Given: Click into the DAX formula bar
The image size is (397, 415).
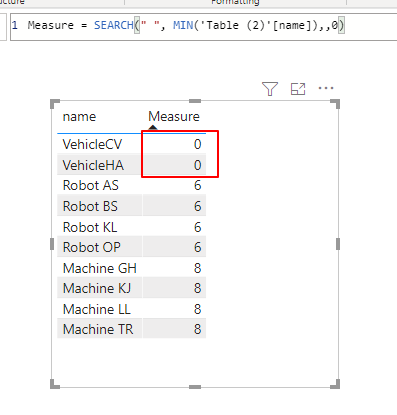Looking at the screenshot, I should click(x=203, y=27).
